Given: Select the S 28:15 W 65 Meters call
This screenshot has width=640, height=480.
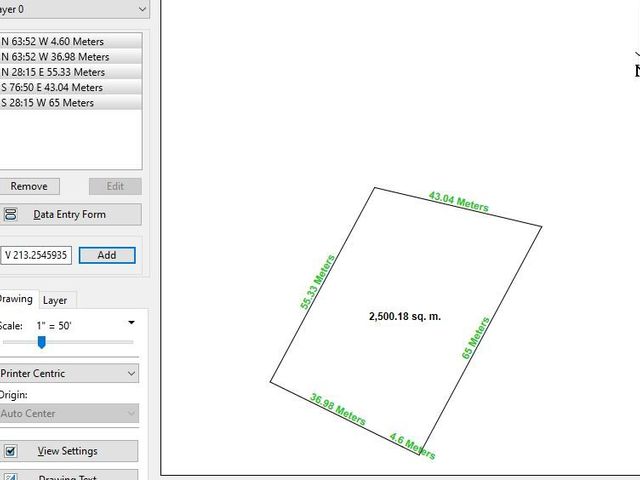Looking at the screenshot, I should 71,103.
